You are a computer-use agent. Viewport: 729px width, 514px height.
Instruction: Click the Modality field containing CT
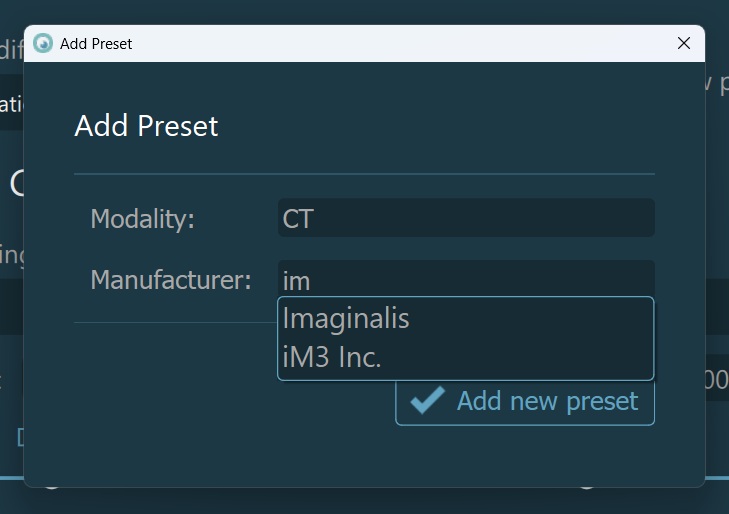pyautogui.click(x=466, y=218)
